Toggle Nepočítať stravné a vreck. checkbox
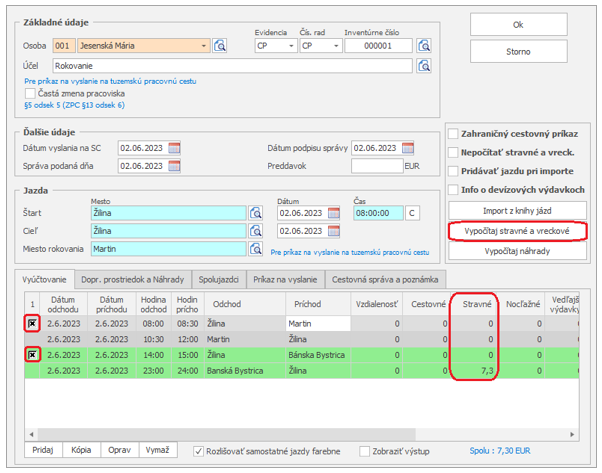Viewport: 602px width, 473px height. click(x=454, y=153)
